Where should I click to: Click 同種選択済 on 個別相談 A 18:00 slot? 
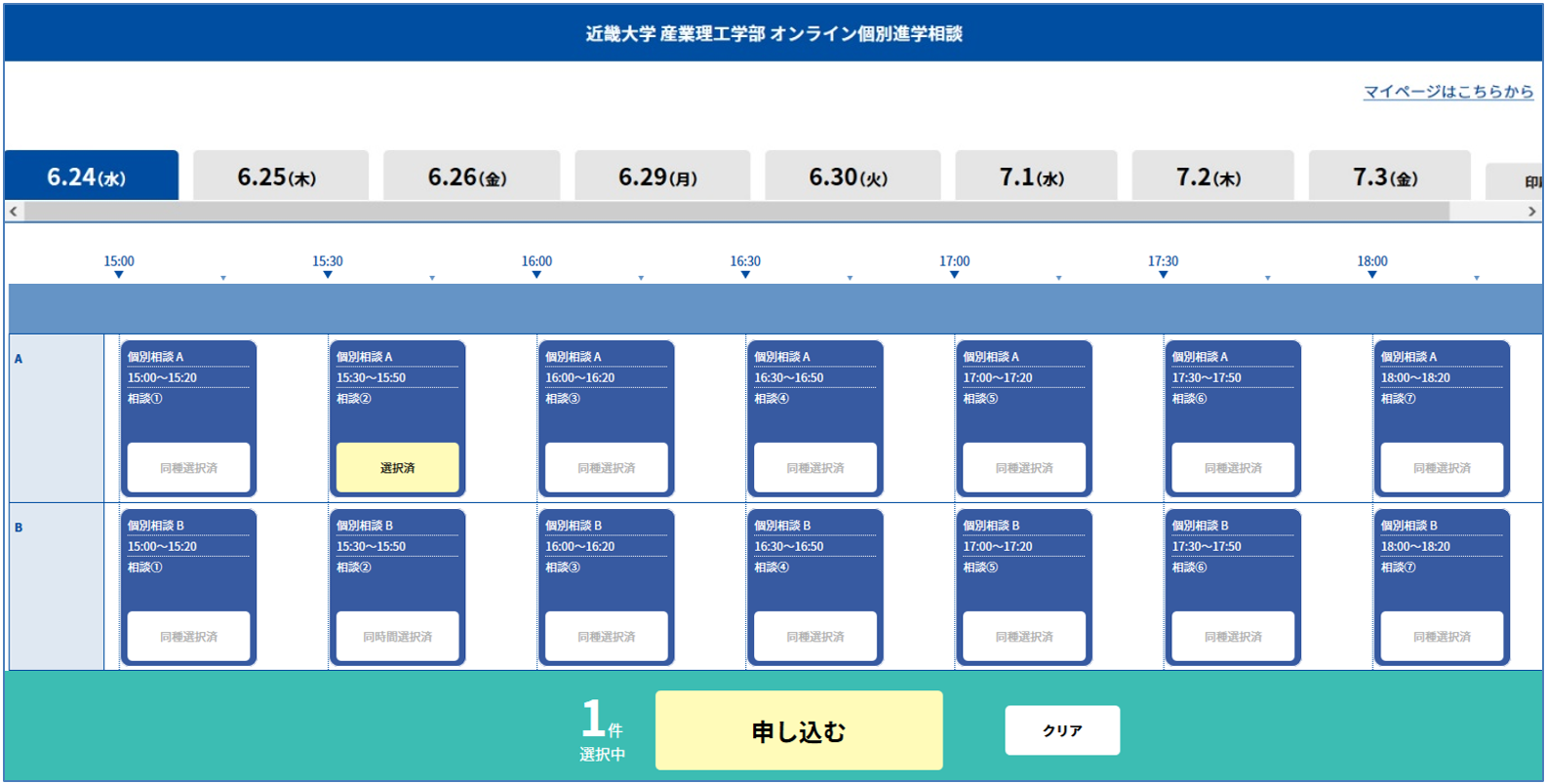1441,468
